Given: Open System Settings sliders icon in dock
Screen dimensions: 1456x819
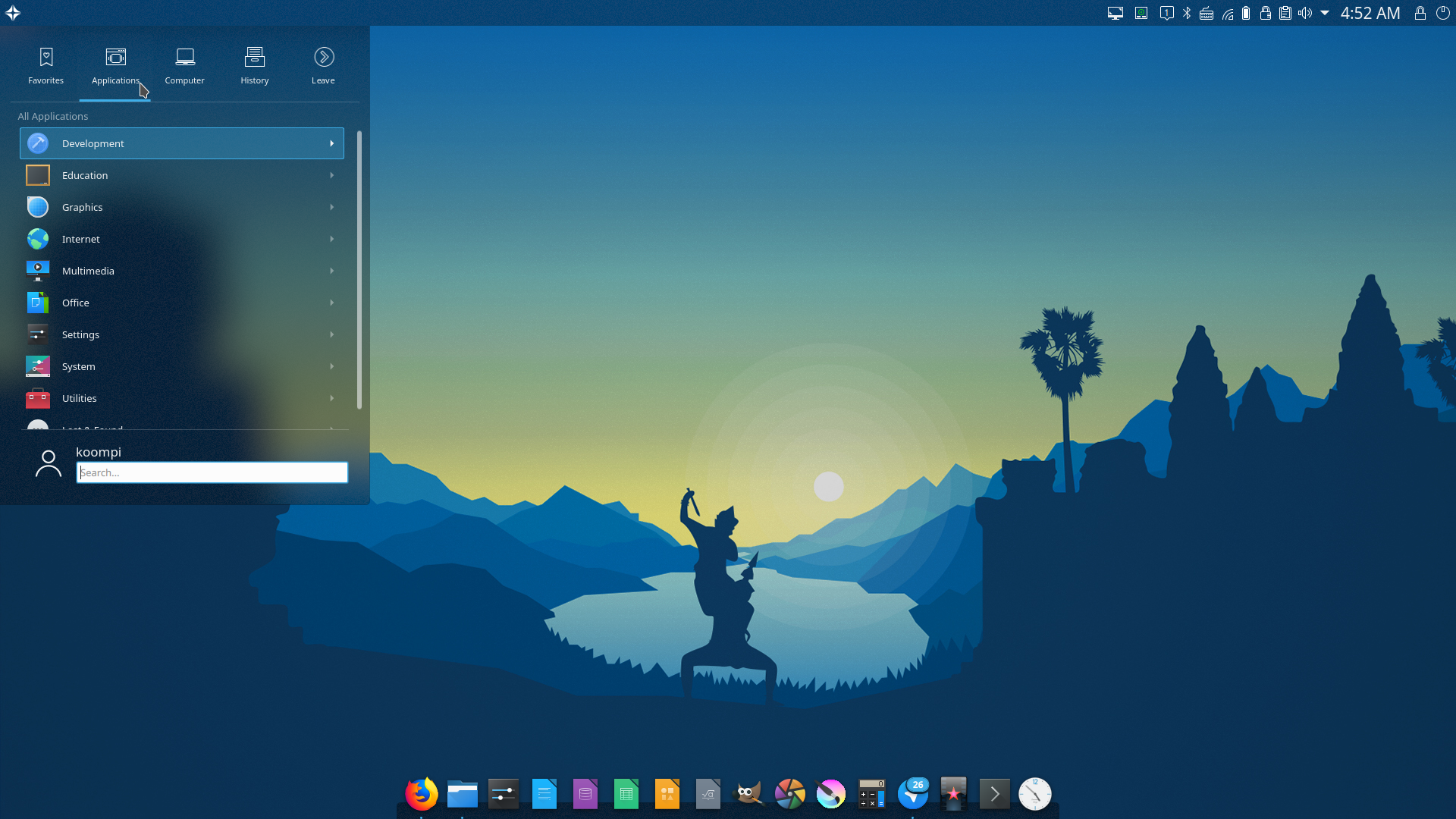Looking at the screenshot, I should coord(504,794).
